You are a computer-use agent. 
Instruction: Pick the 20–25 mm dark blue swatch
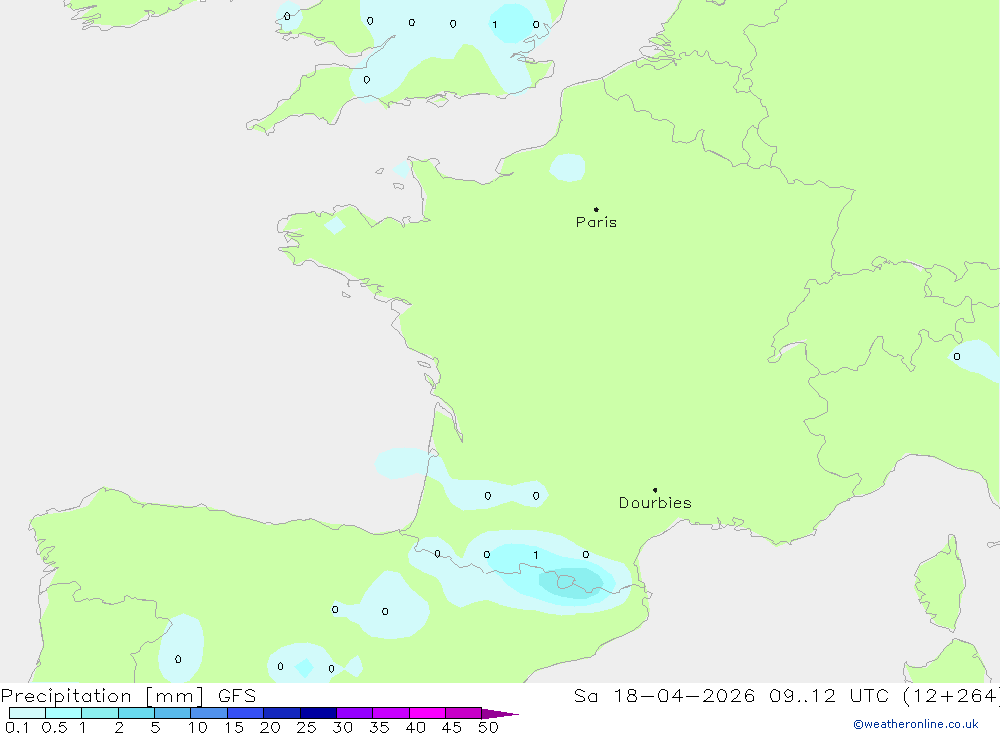[282, 713]
